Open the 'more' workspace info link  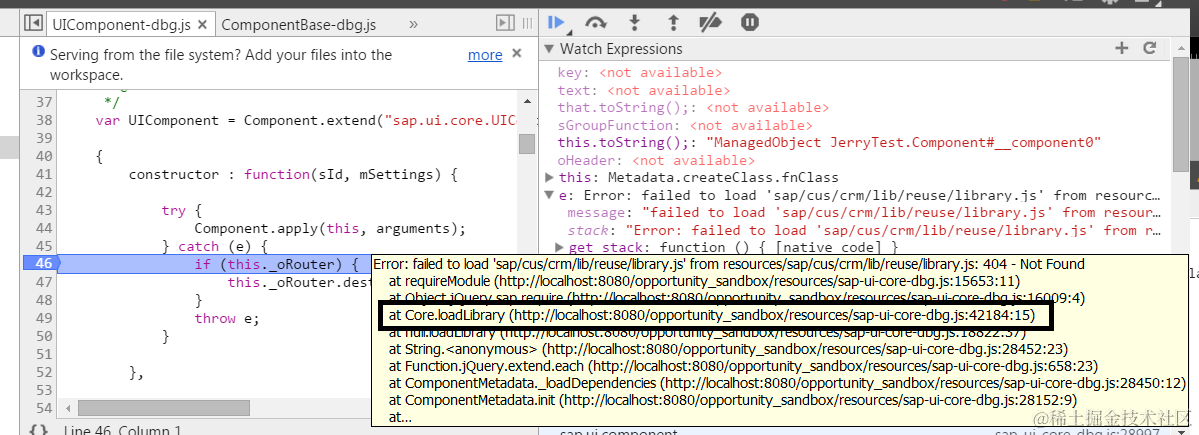point(485,55)
